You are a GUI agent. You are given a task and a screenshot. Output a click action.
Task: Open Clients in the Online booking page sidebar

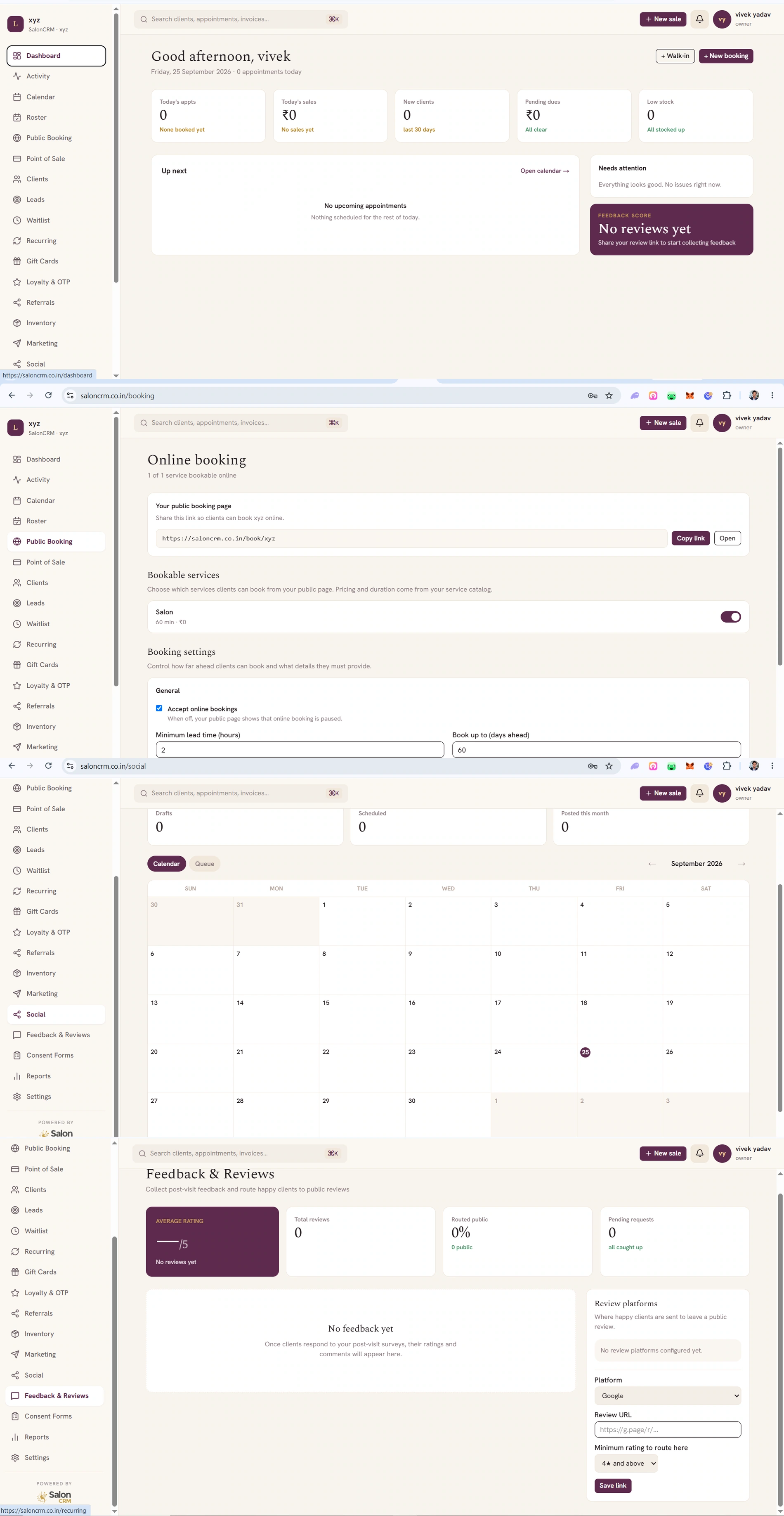pos(56,583)
